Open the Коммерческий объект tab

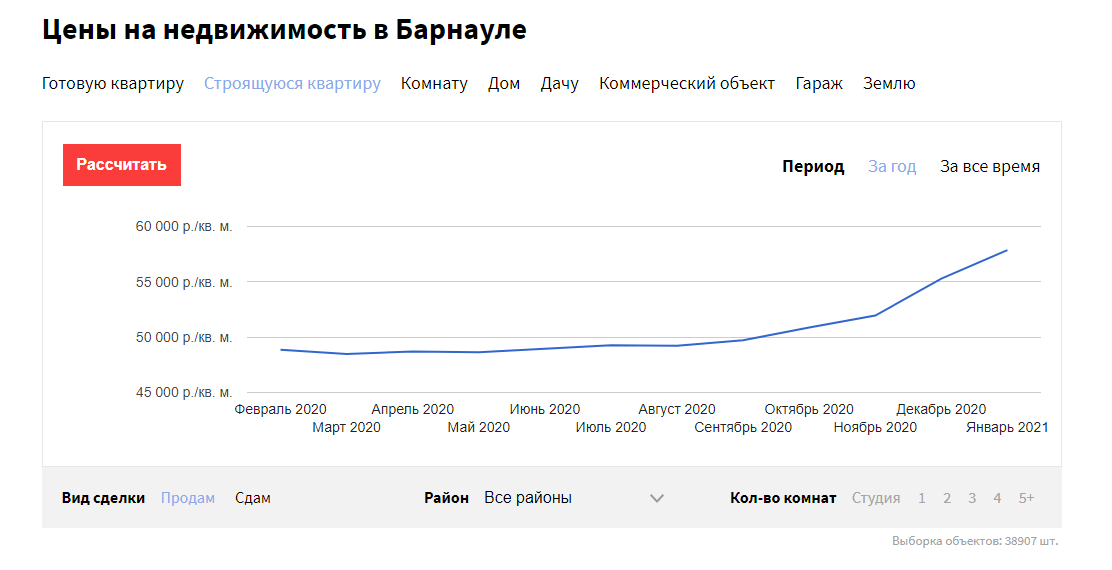686,84
